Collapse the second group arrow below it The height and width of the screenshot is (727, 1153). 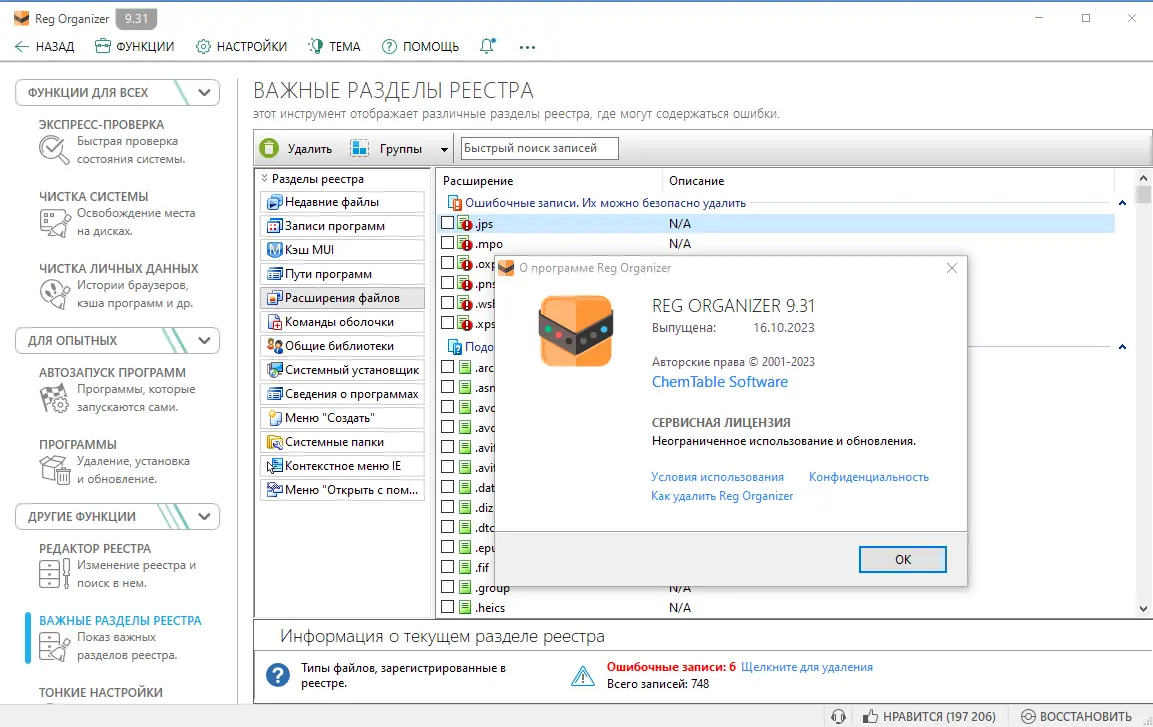(x=1122, y=347)
